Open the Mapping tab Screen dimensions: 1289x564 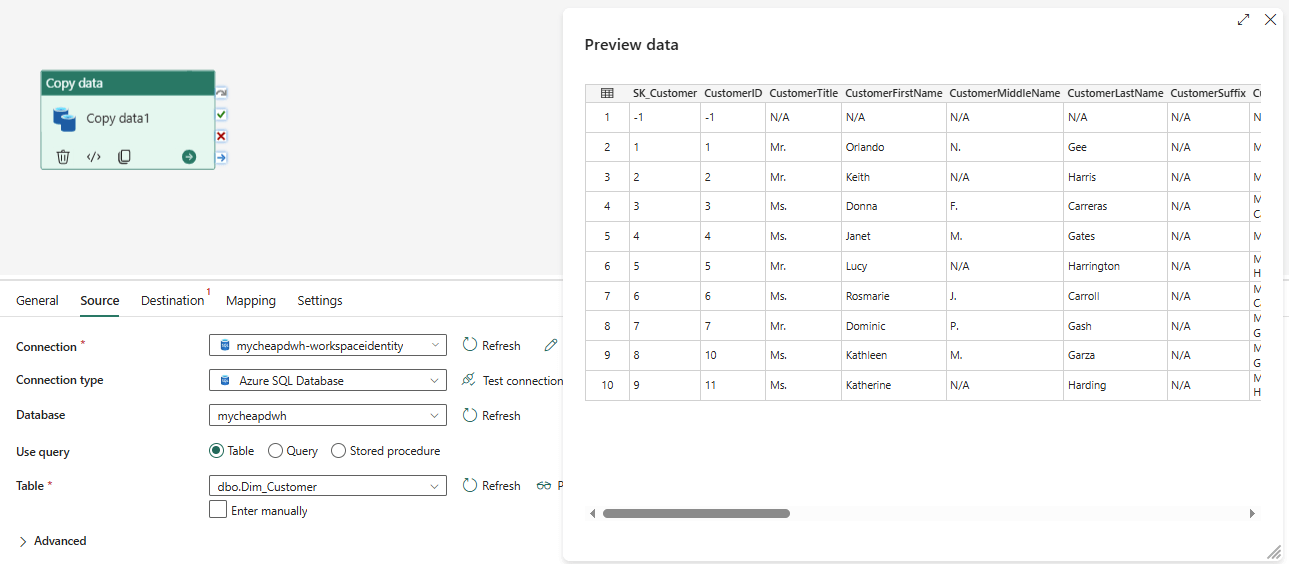251,300
